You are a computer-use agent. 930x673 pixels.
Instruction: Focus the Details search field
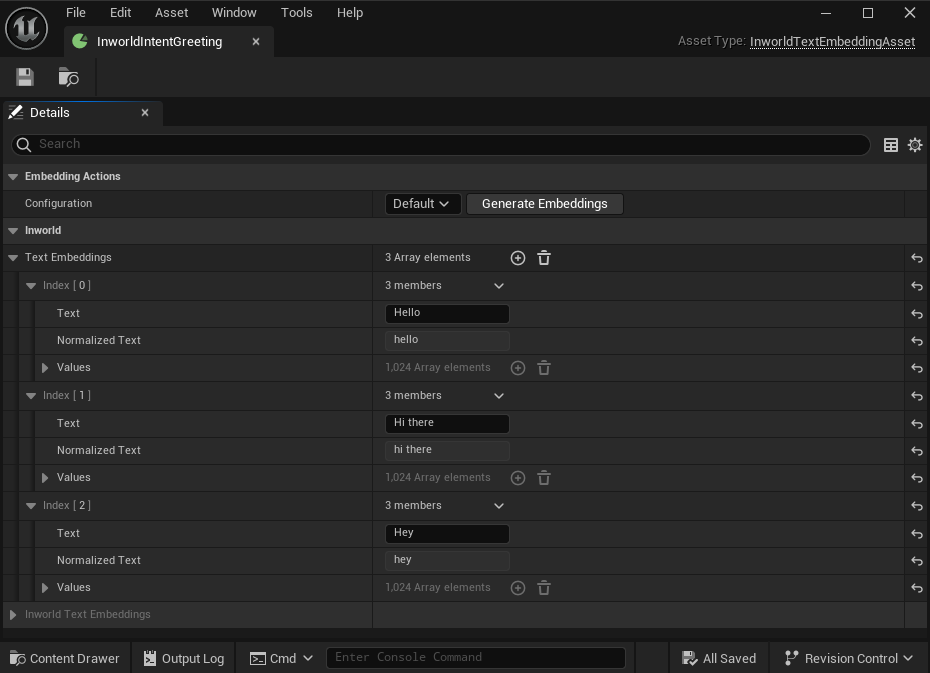pos(440,145)
